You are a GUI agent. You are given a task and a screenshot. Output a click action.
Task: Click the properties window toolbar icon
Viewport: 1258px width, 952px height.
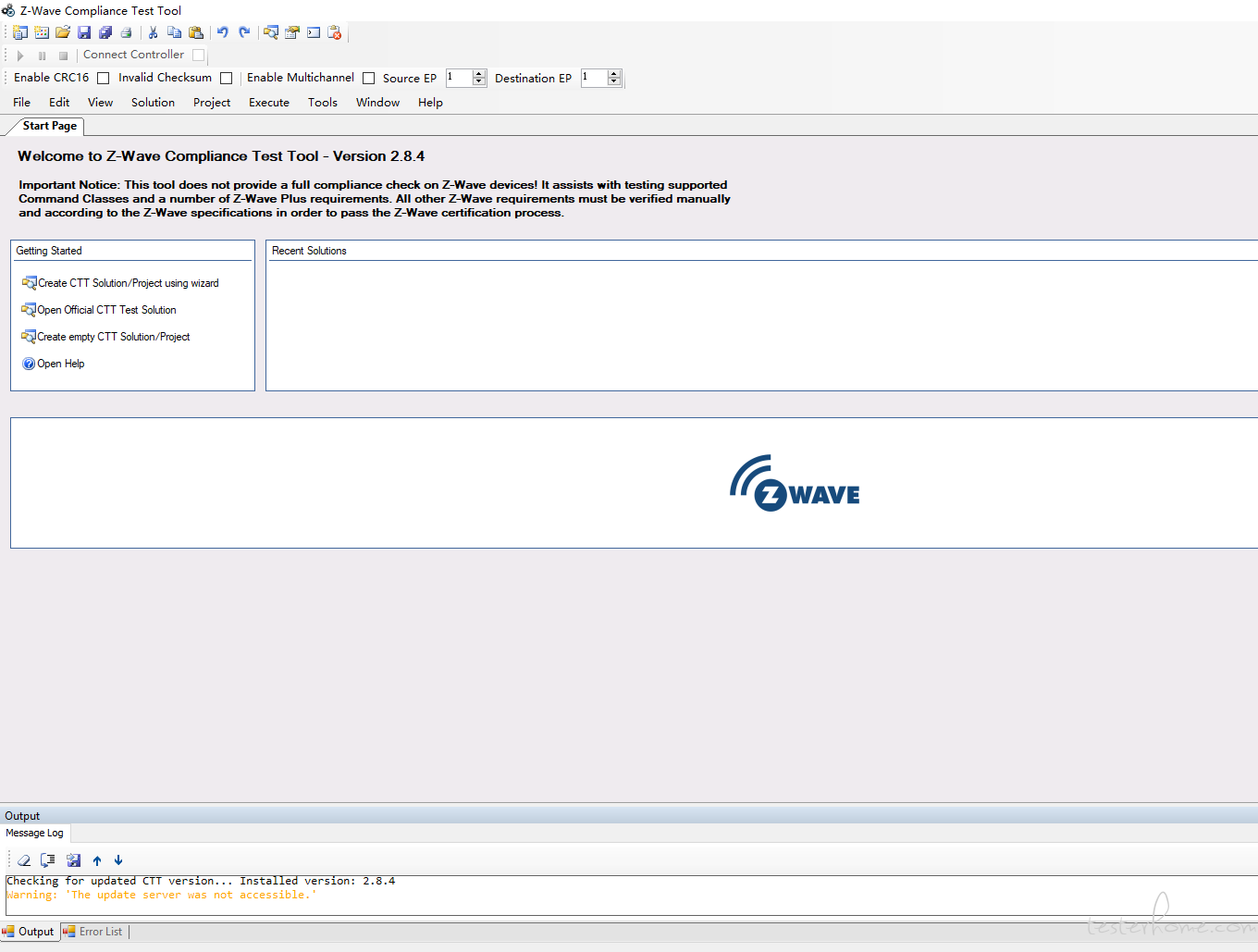[x=292, y=32]
